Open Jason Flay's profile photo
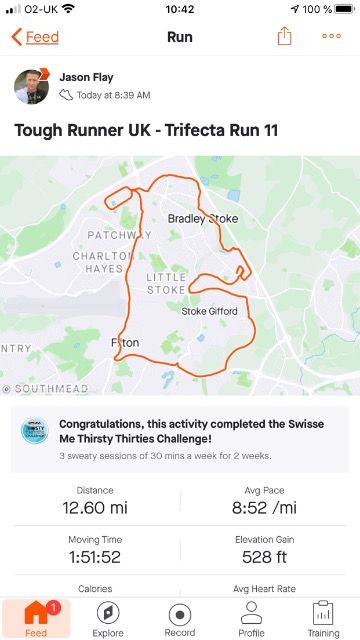The image size is (360, 640). click(31, 87)
